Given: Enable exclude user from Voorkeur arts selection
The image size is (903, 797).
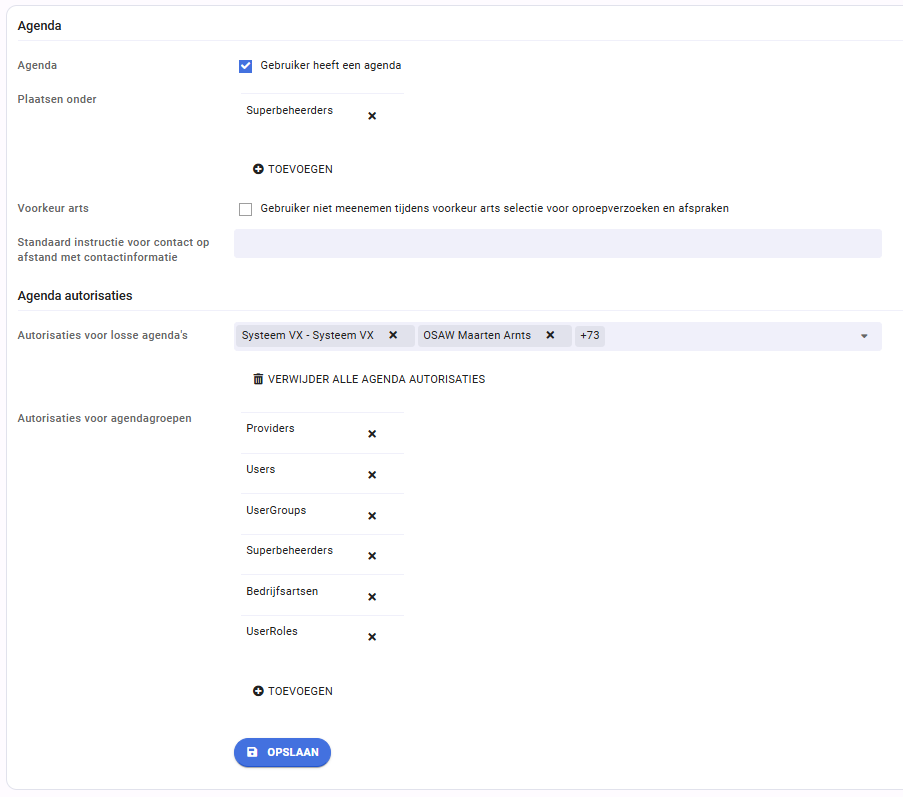Looking at the screenshot, I should [245, 209].
